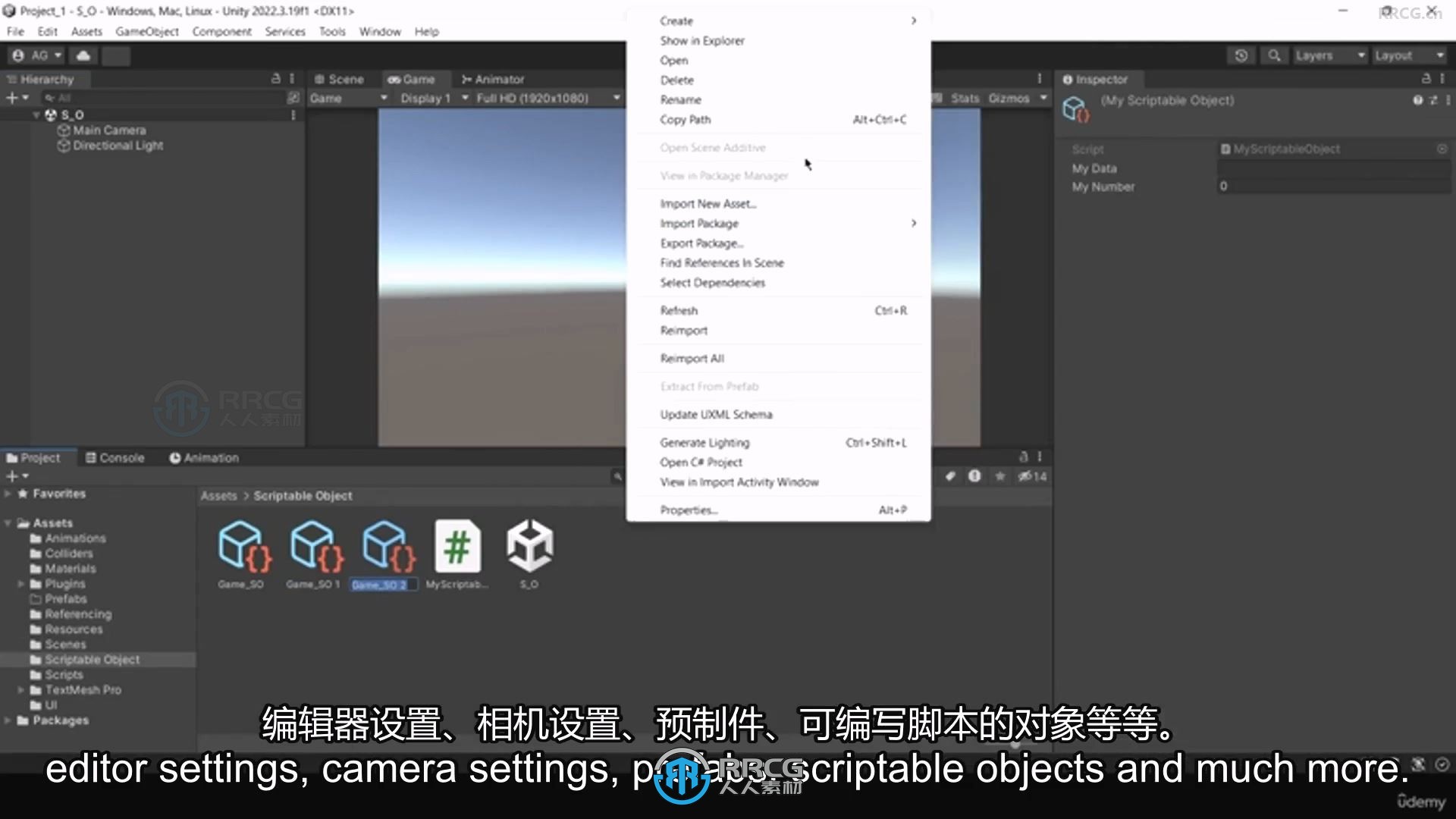Toggle Gizmos in Game view

point(1009,99)
